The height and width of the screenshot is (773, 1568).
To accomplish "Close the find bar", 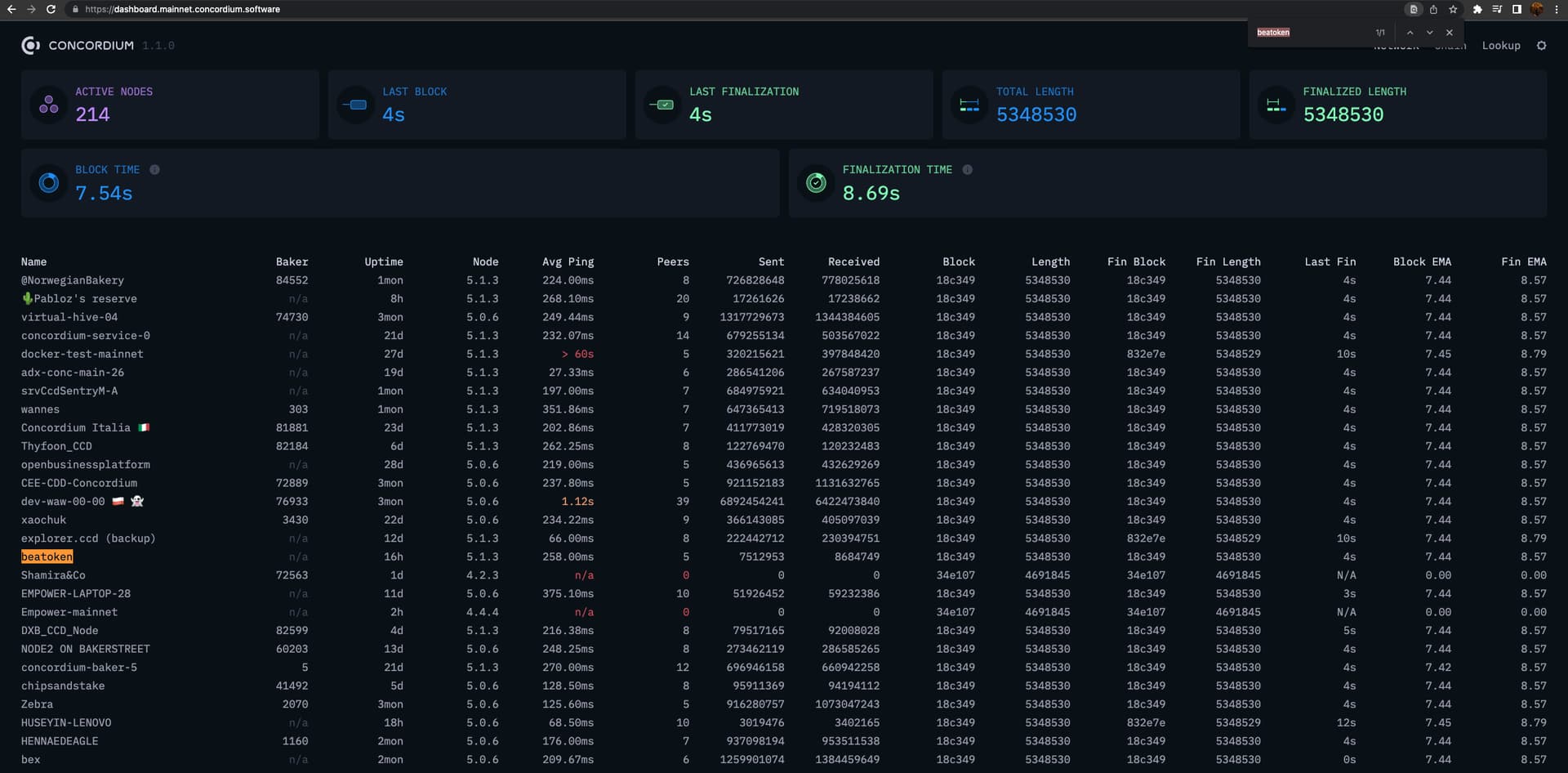I will point(1450,33).
